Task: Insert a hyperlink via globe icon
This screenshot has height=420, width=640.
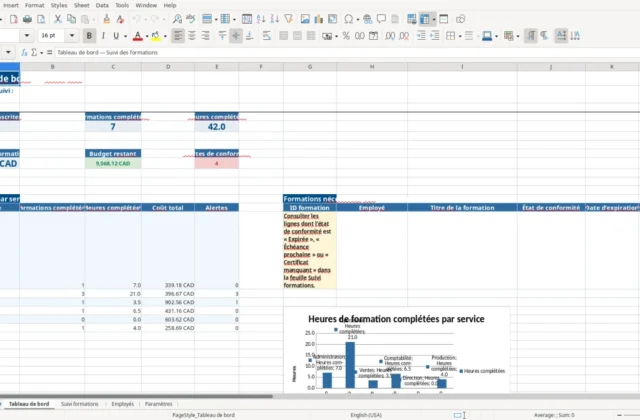Action: (367, 19)
